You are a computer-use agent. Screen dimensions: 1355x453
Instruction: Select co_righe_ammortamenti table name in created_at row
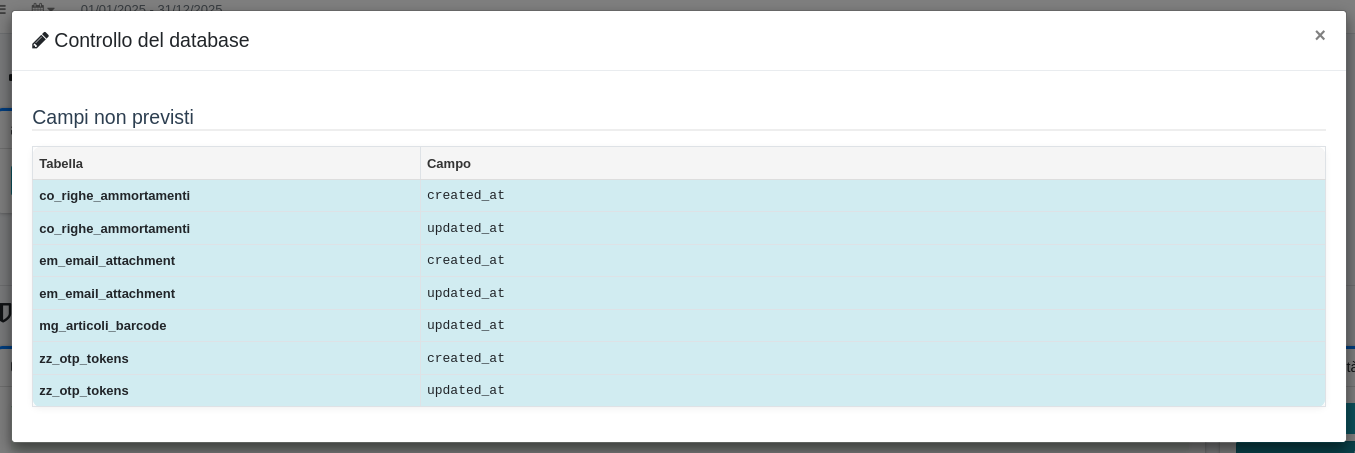[114, 196]
